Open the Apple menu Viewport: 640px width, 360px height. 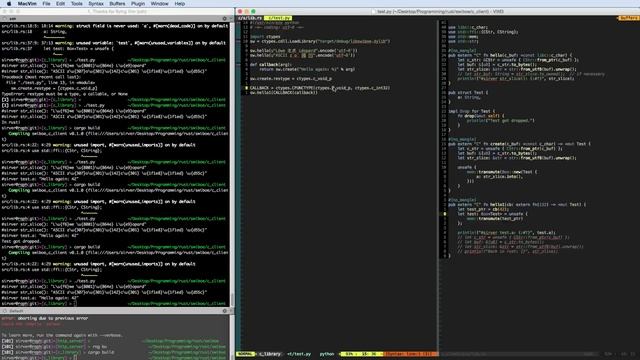[x=9, y=4]
